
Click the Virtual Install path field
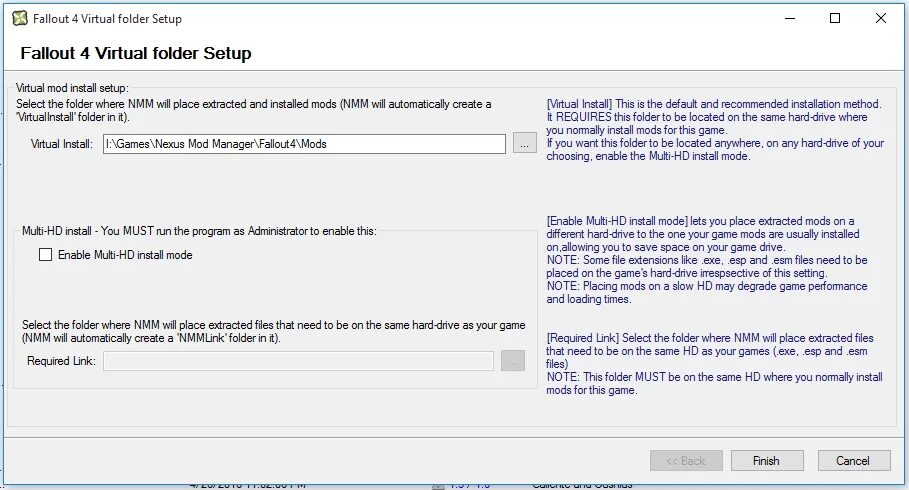(304, 144)
